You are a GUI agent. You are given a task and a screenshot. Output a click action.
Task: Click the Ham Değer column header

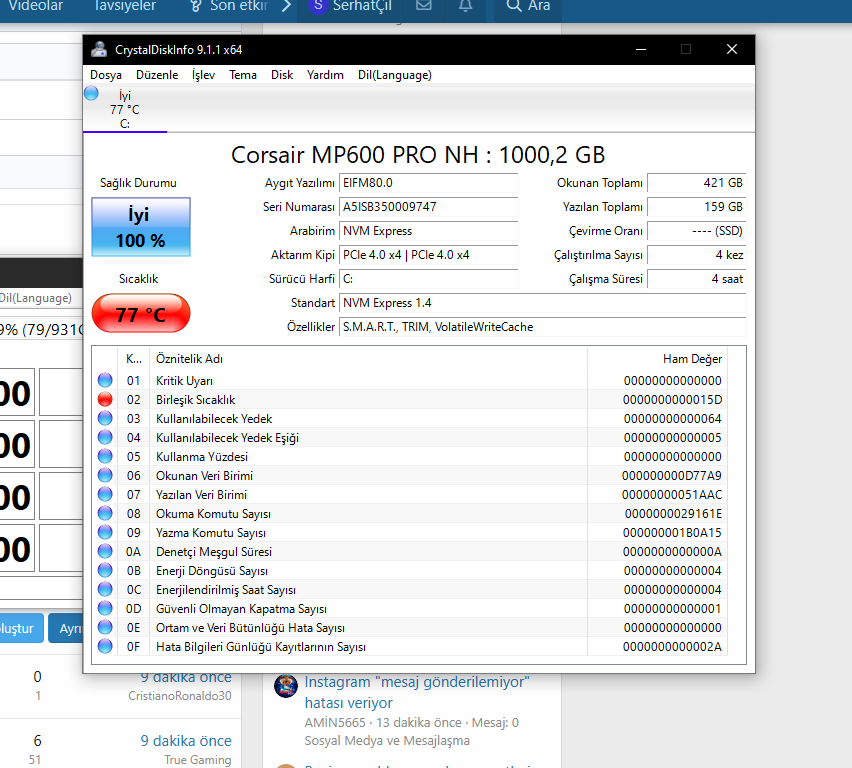pyautogui.click(x=657, y=359)
